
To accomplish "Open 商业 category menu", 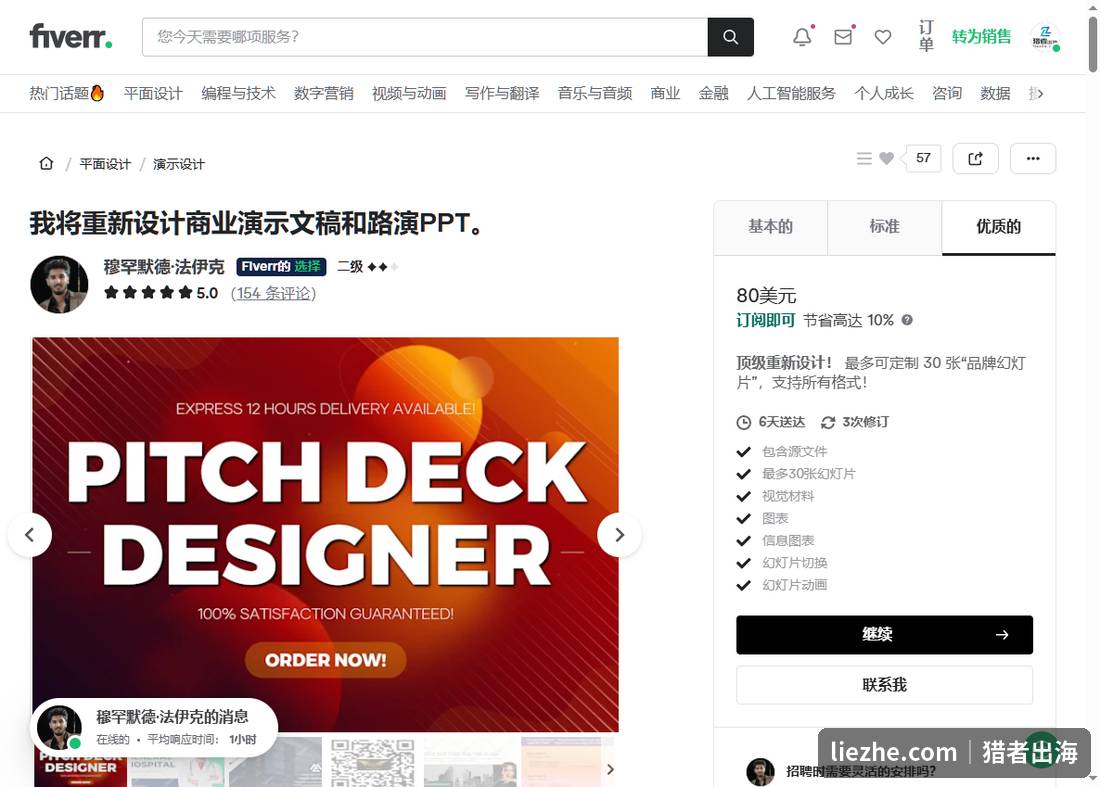I will click(665, 93).
